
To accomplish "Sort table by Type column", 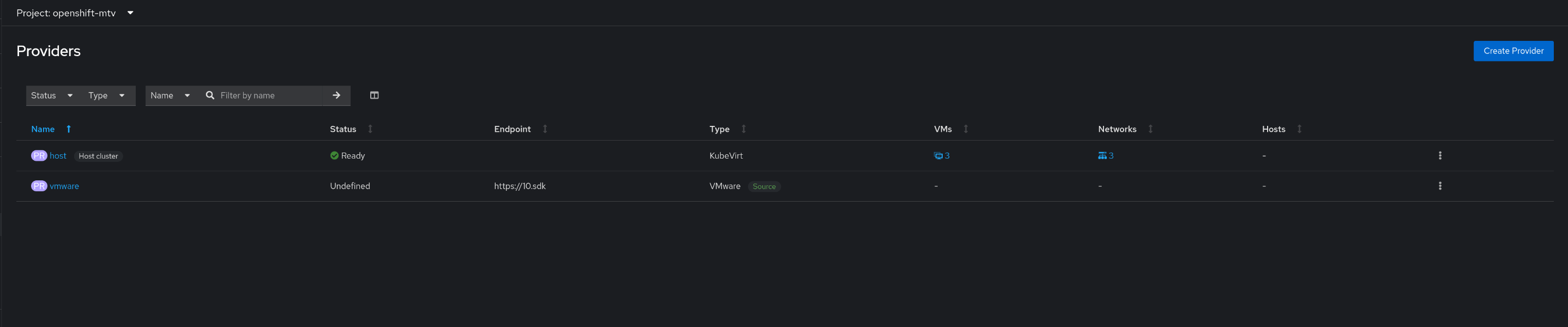I will pyautogui.click(x=743, y=129).
